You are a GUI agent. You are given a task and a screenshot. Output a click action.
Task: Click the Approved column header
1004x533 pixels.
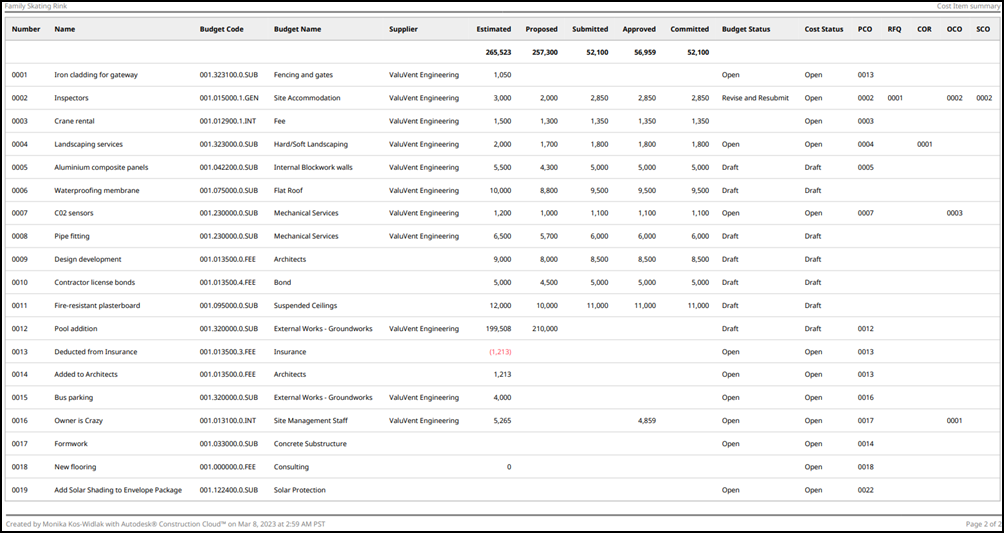tap(639, 29)
